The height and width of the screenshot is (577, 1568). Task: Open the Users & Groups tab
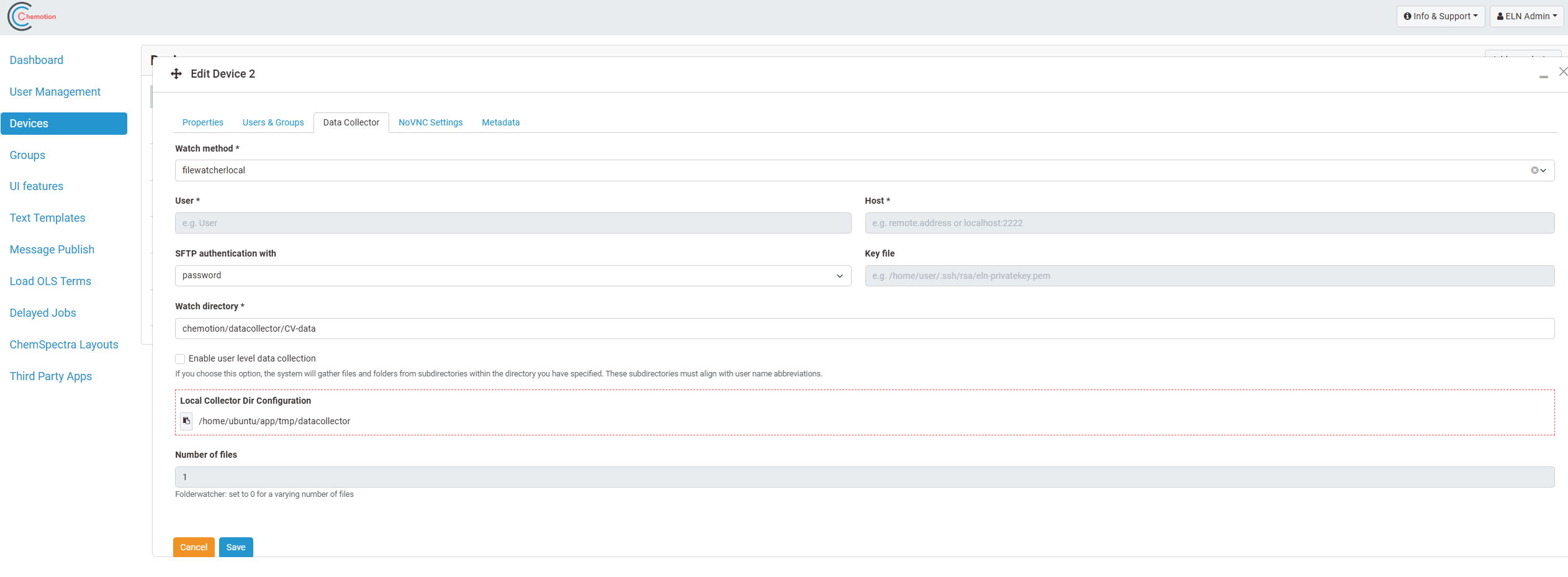coord(273,122)
